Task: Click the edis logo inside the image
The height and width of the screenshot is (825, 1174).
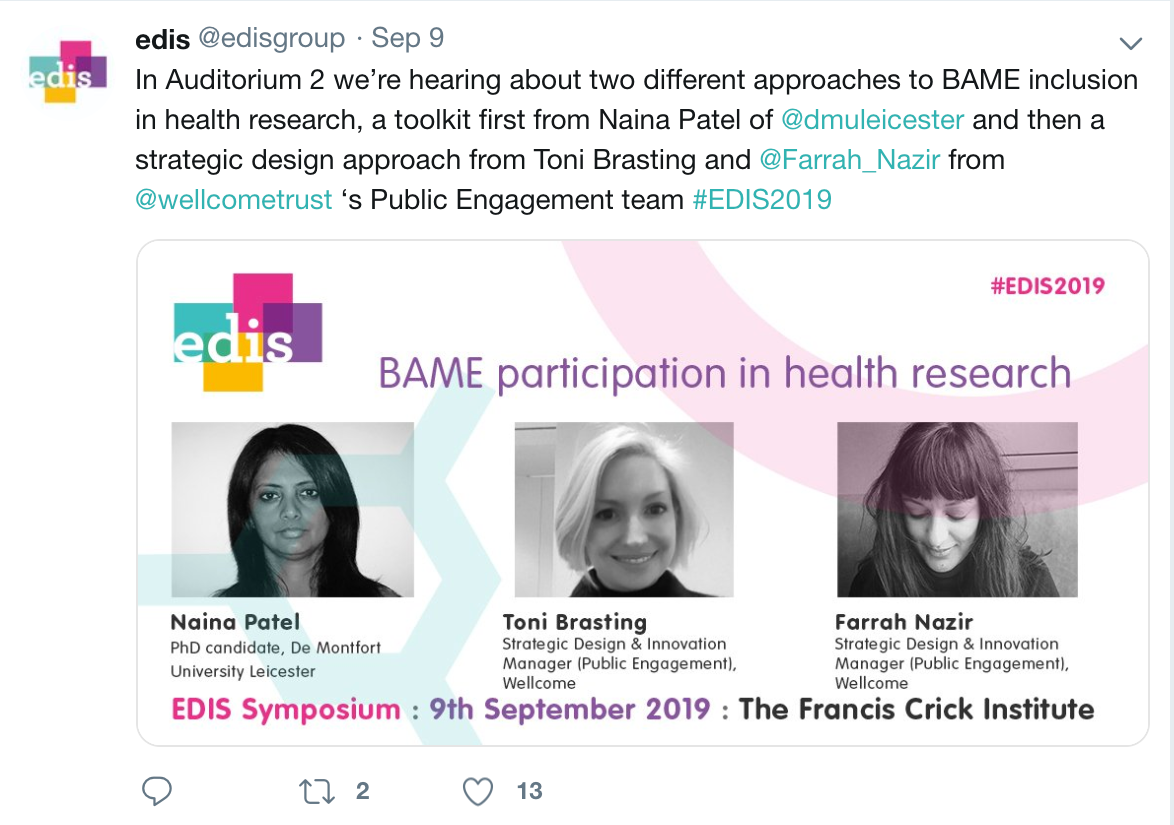Action: [248, 332]
